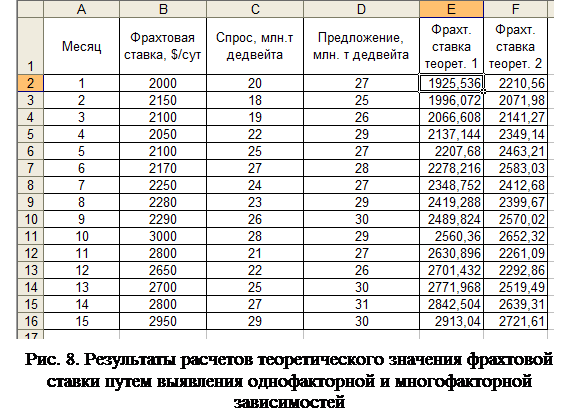Click cell containing 2570,02
The height and width of the screenshot is (419, 580).
click(515, 219)
